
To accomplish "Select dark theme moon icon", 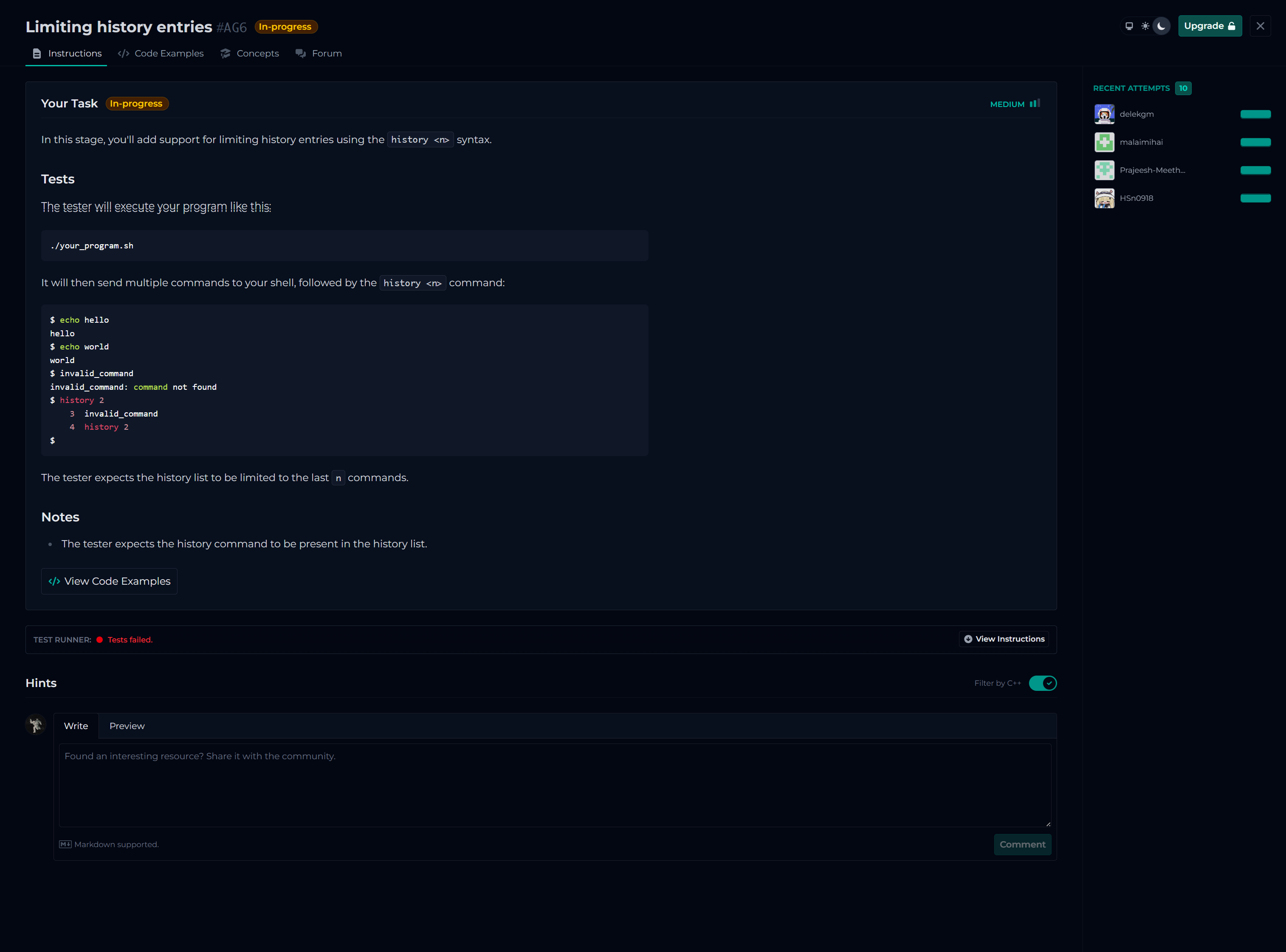I will pos(1161,26).
